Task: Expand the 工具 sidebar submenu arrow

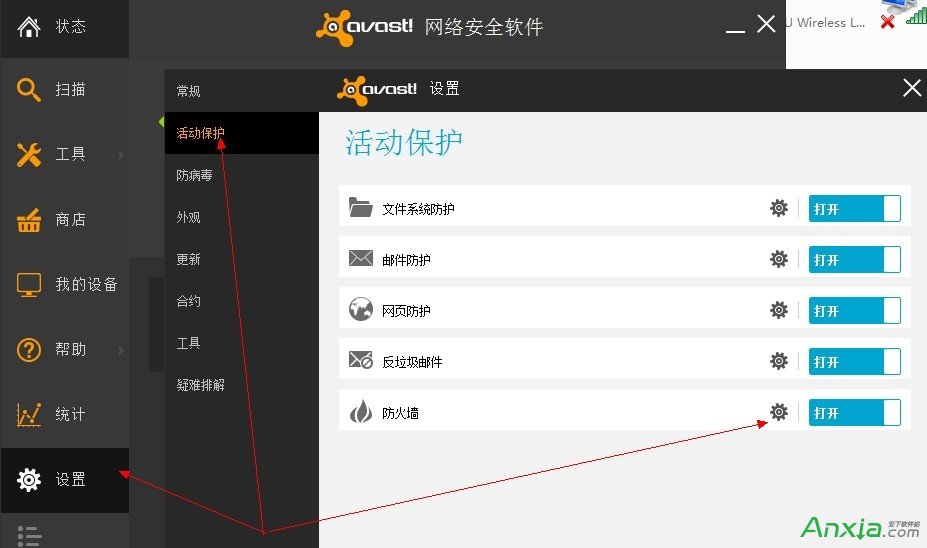Action: [121, 155]
